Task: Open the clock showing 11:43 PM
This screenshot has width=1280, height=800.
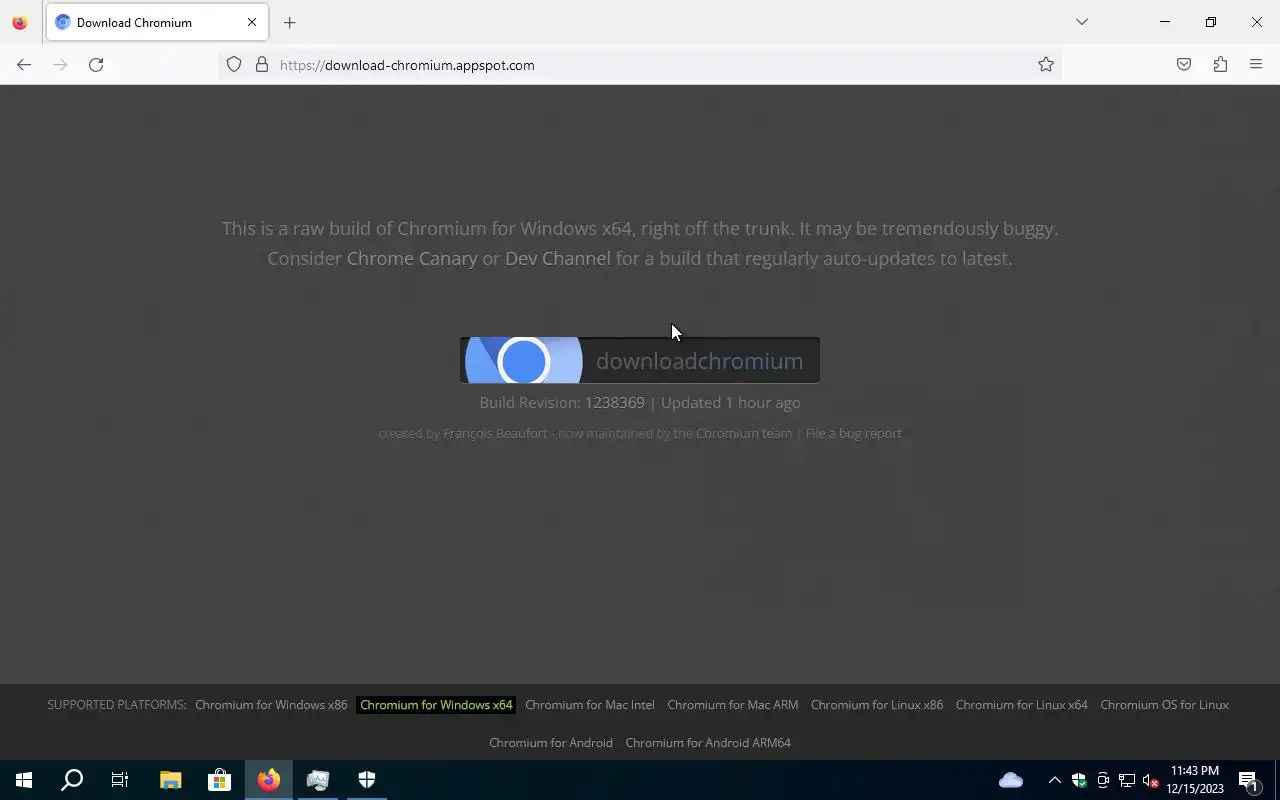Action: pyautogui.click(x=1195, y=780)
